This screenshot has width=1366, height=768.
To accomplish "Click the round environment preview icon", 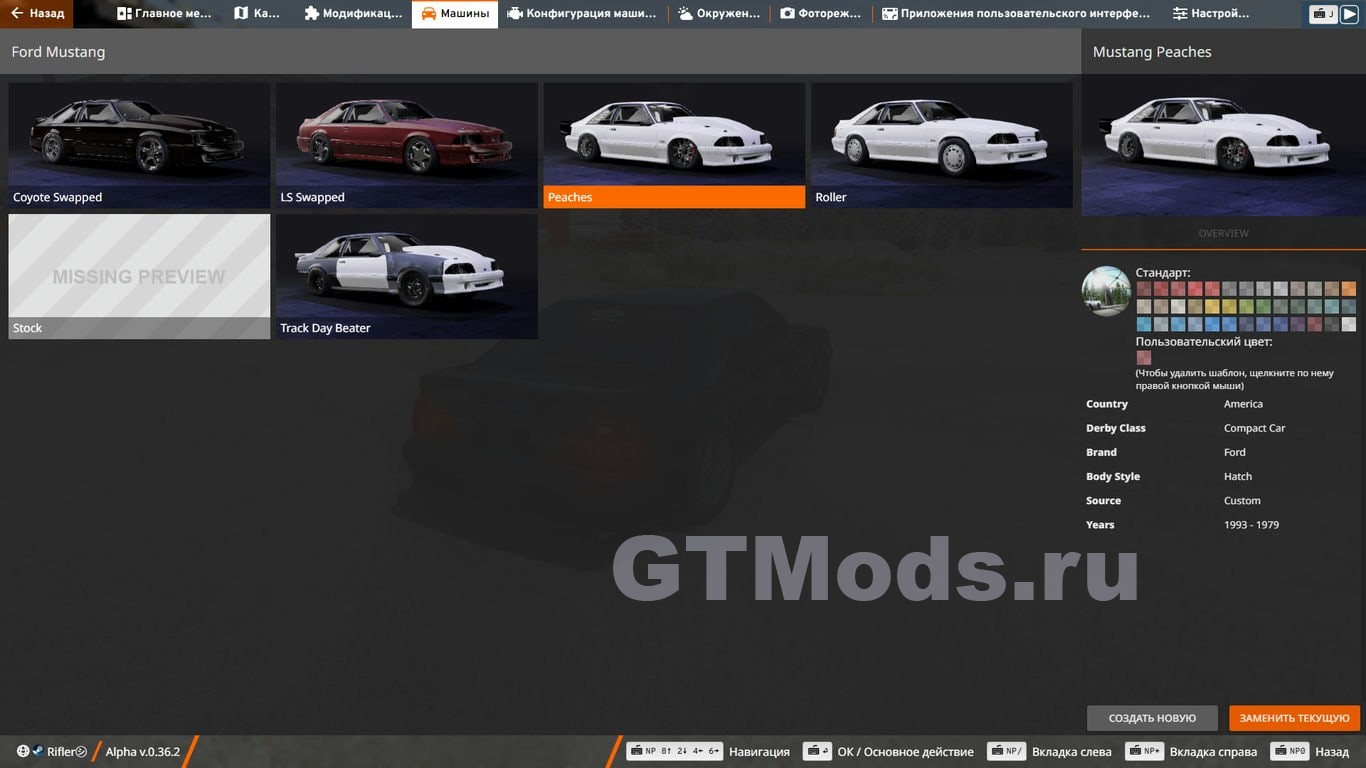I will 1106,291.
